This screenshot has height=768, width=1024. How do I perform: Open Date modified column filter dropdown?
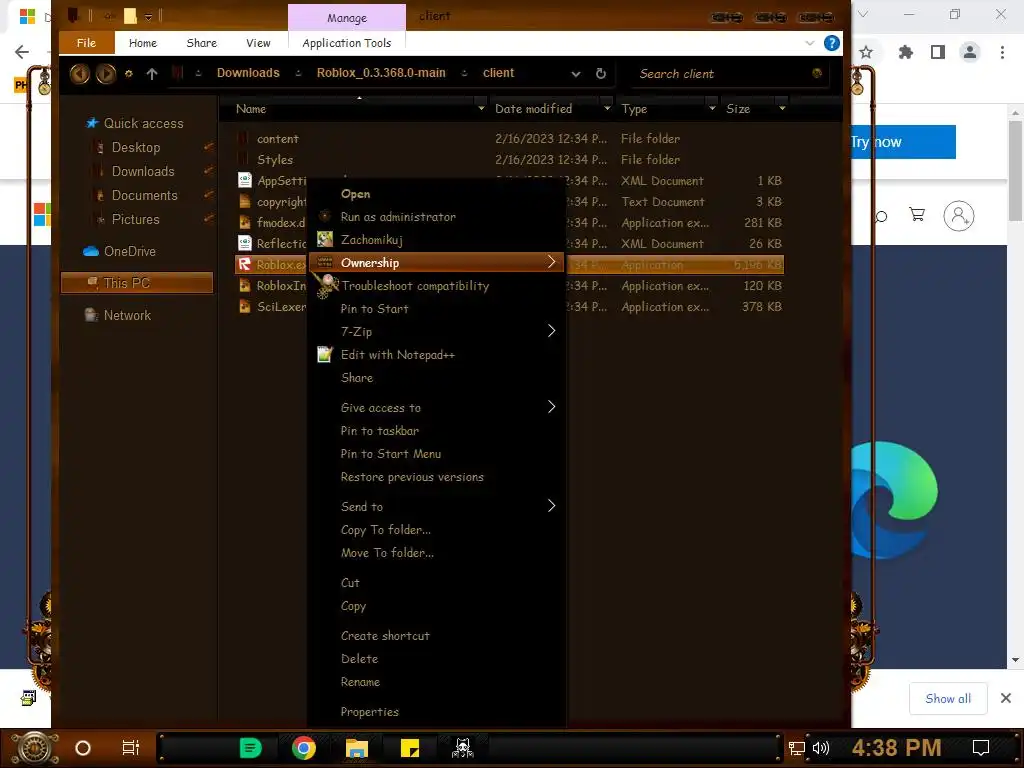click(x=607, y=108)
